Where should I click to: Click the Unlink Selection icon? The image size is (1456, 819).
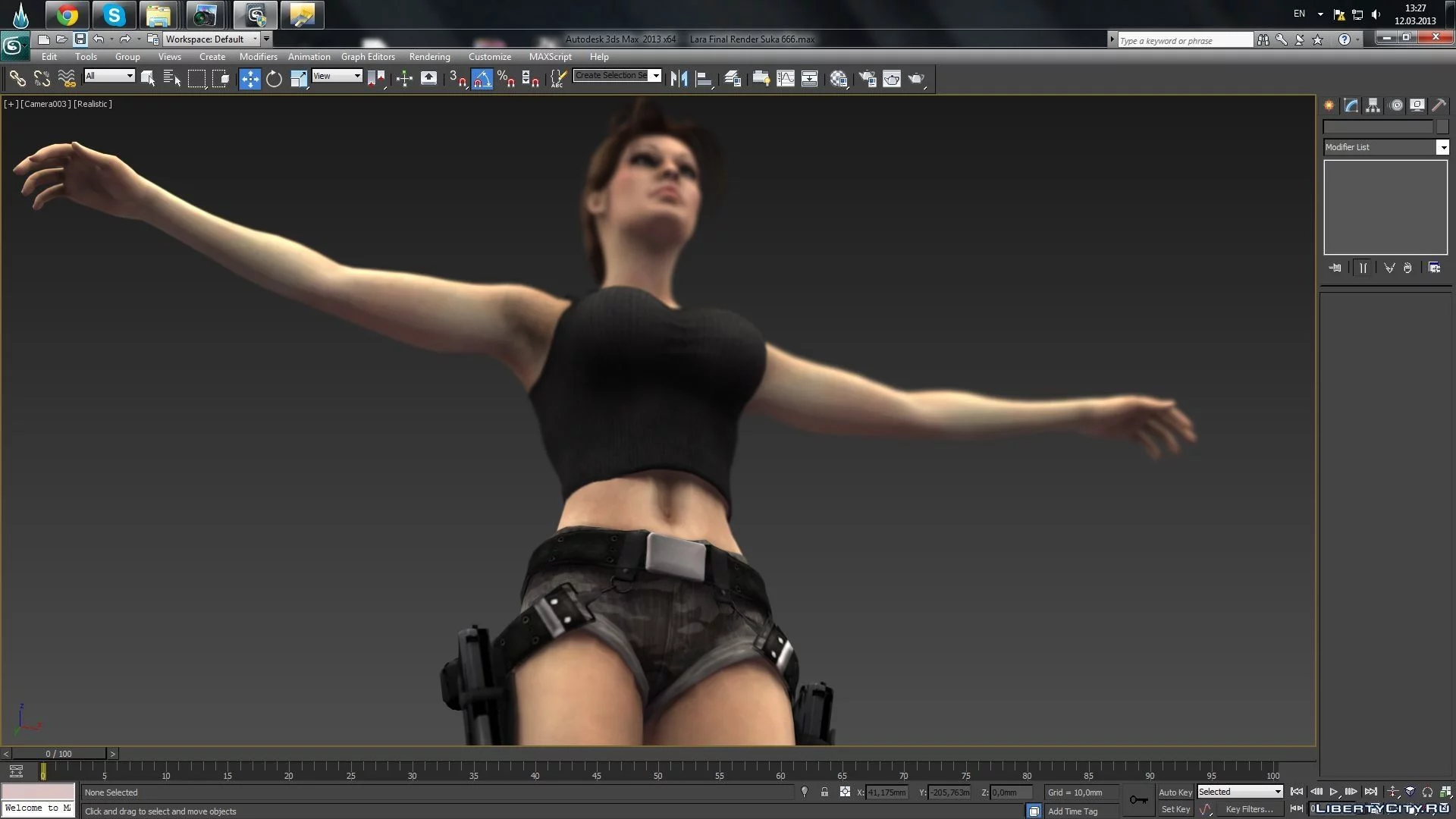click(x=42, y=78)
